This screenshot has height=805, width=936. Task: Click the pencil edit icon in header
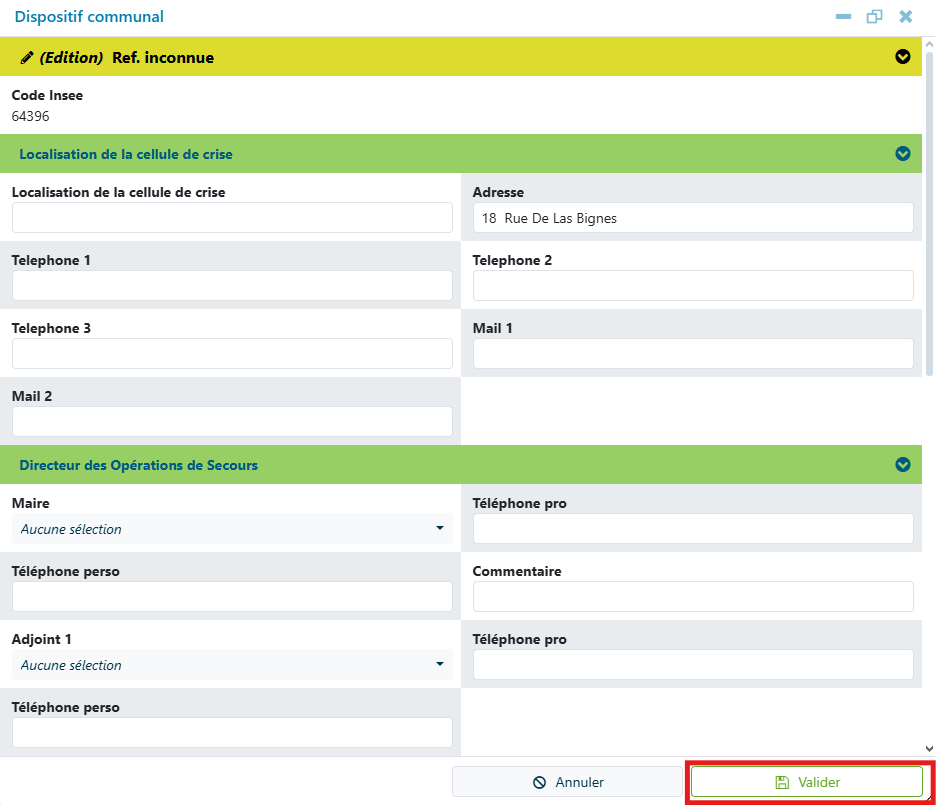pos(27,57)
